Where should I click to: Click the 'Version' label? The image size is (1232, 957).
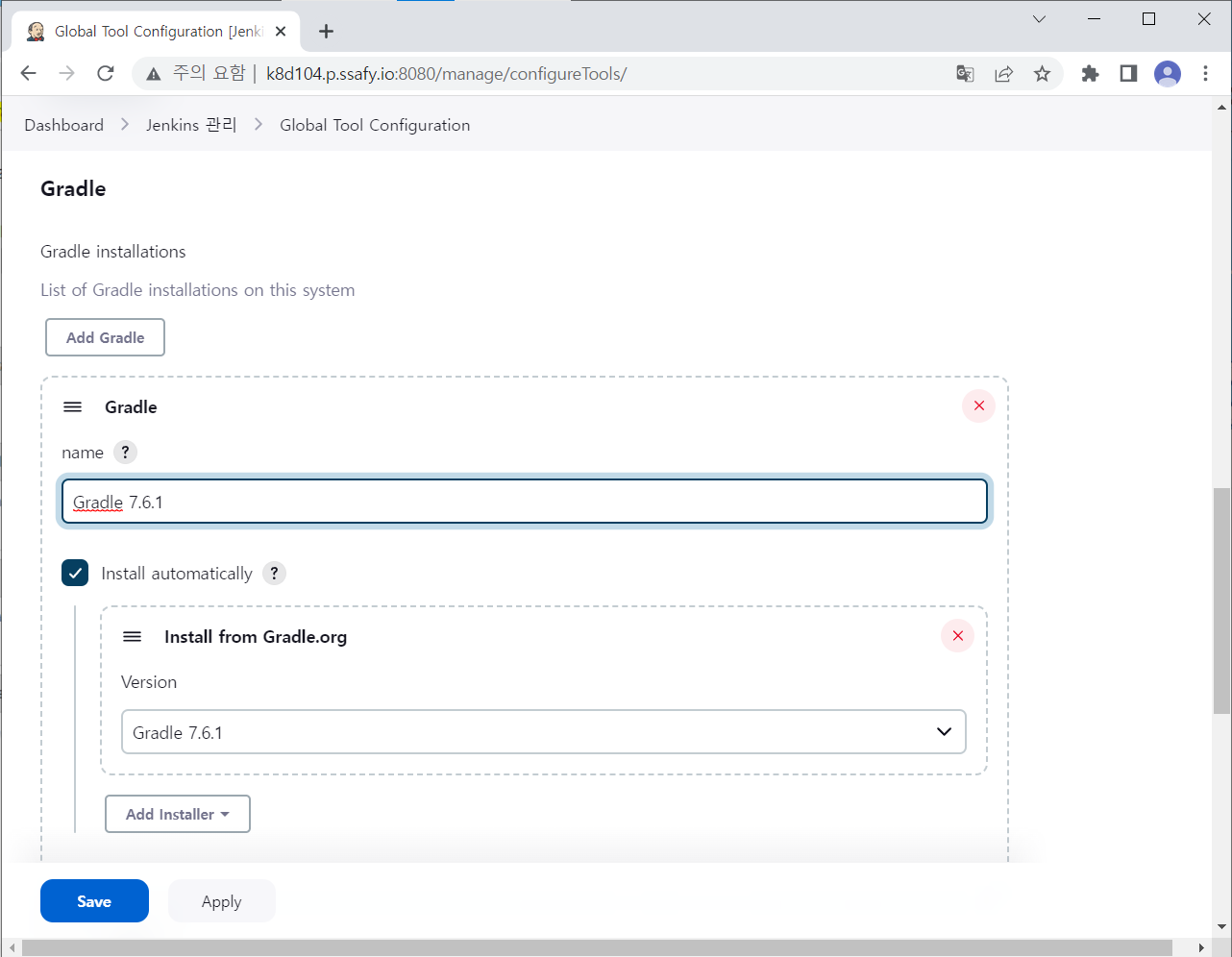tap(149, 682)
